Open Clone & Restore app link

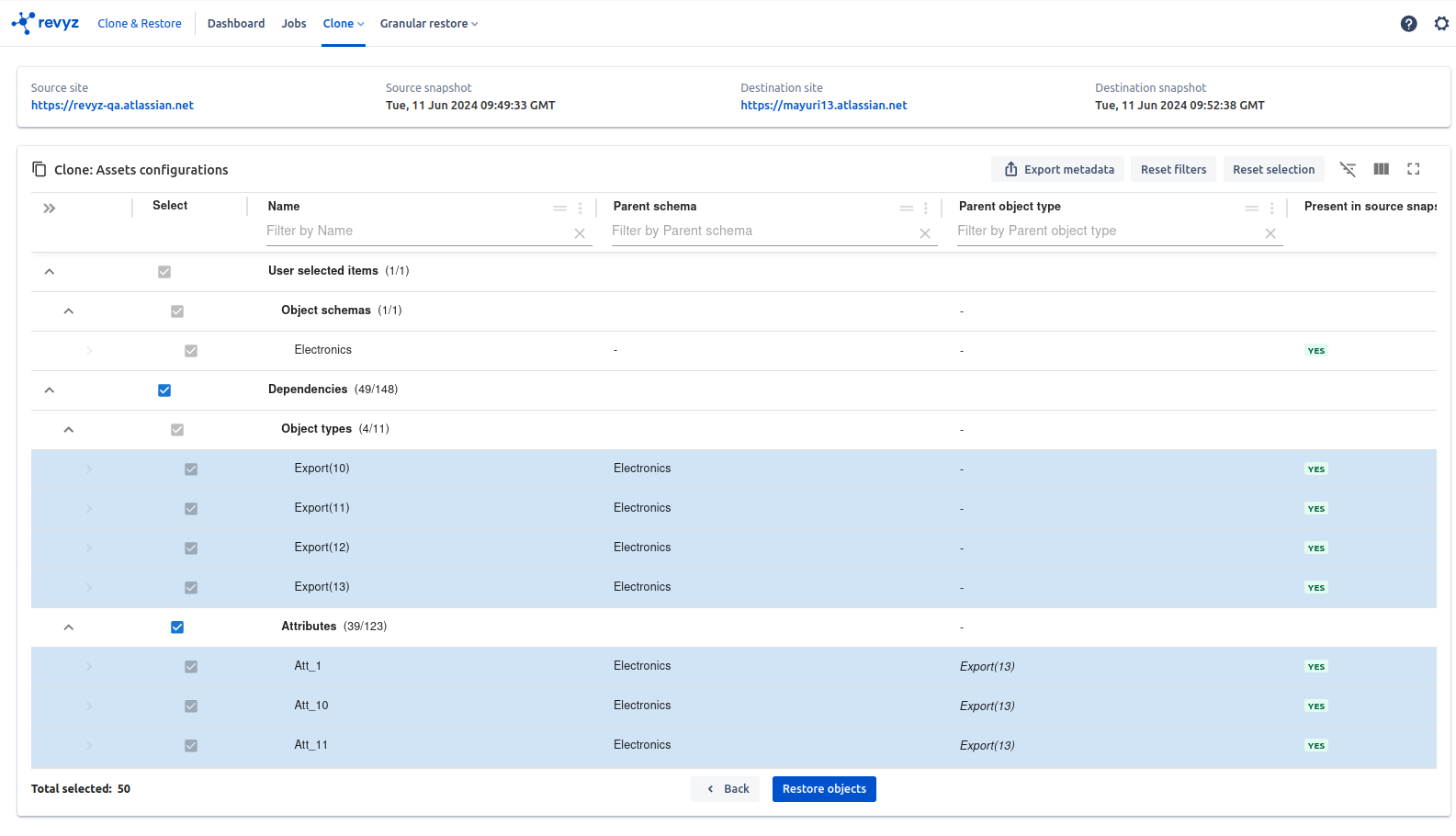[140, 24]
